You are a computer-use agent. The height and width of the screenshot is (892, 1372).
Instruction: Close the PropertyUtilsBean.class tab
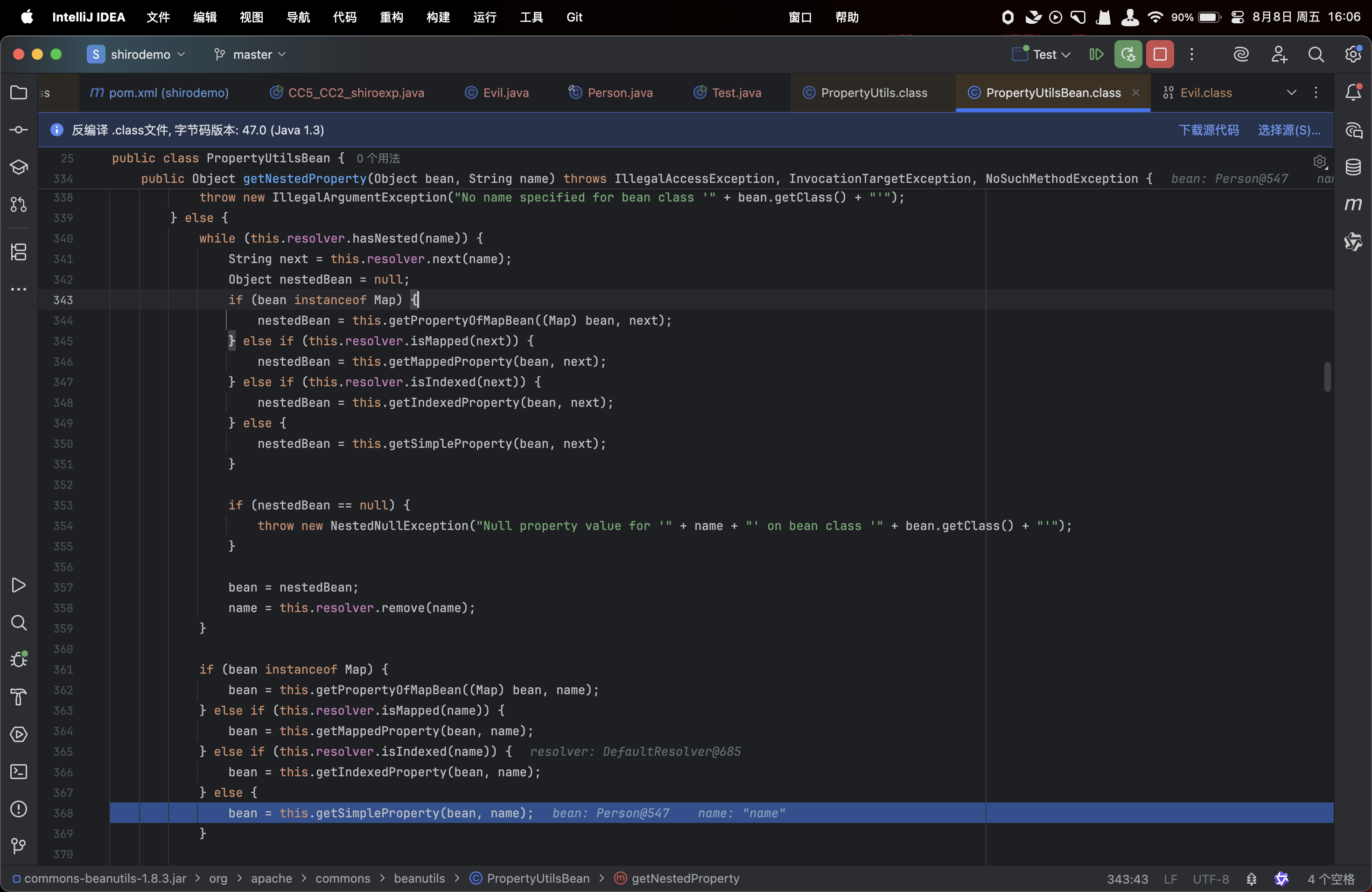pos(1135,93)
